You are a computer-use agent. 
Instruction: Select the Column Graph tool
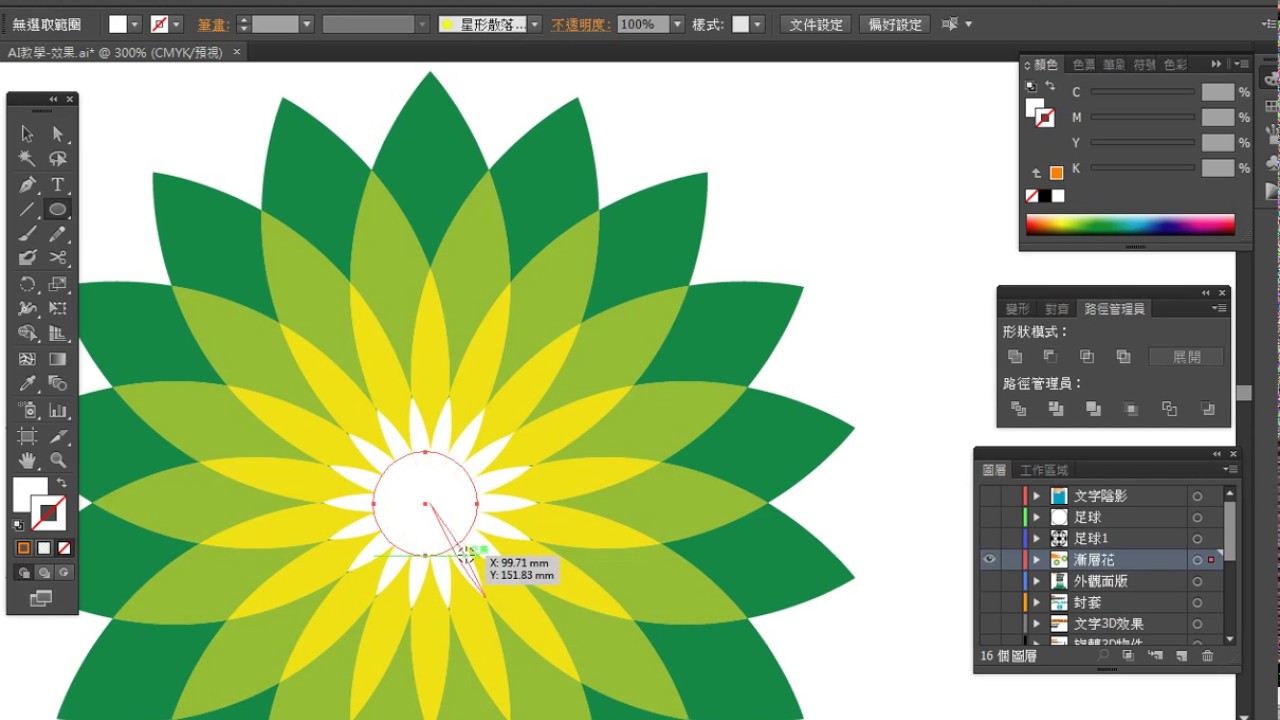pyautogui.click(x=58, y=410)
